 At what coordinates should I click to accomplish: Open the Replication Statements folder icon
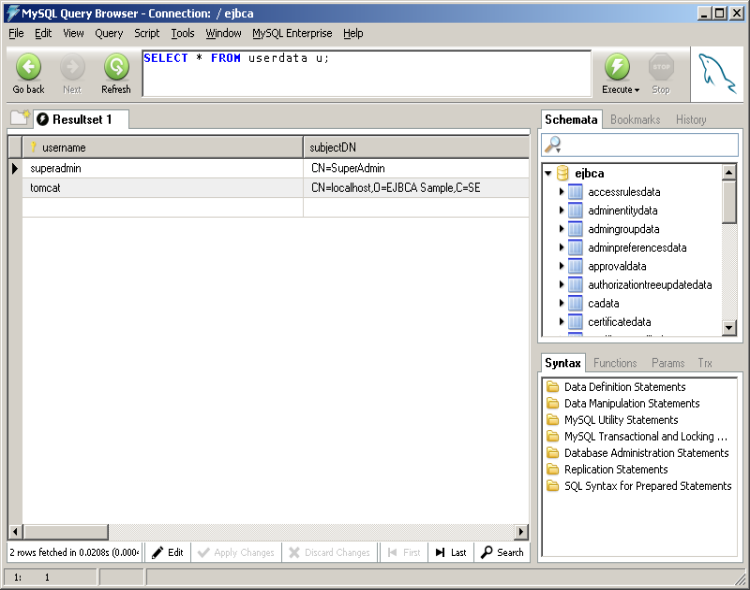point(553,469)
